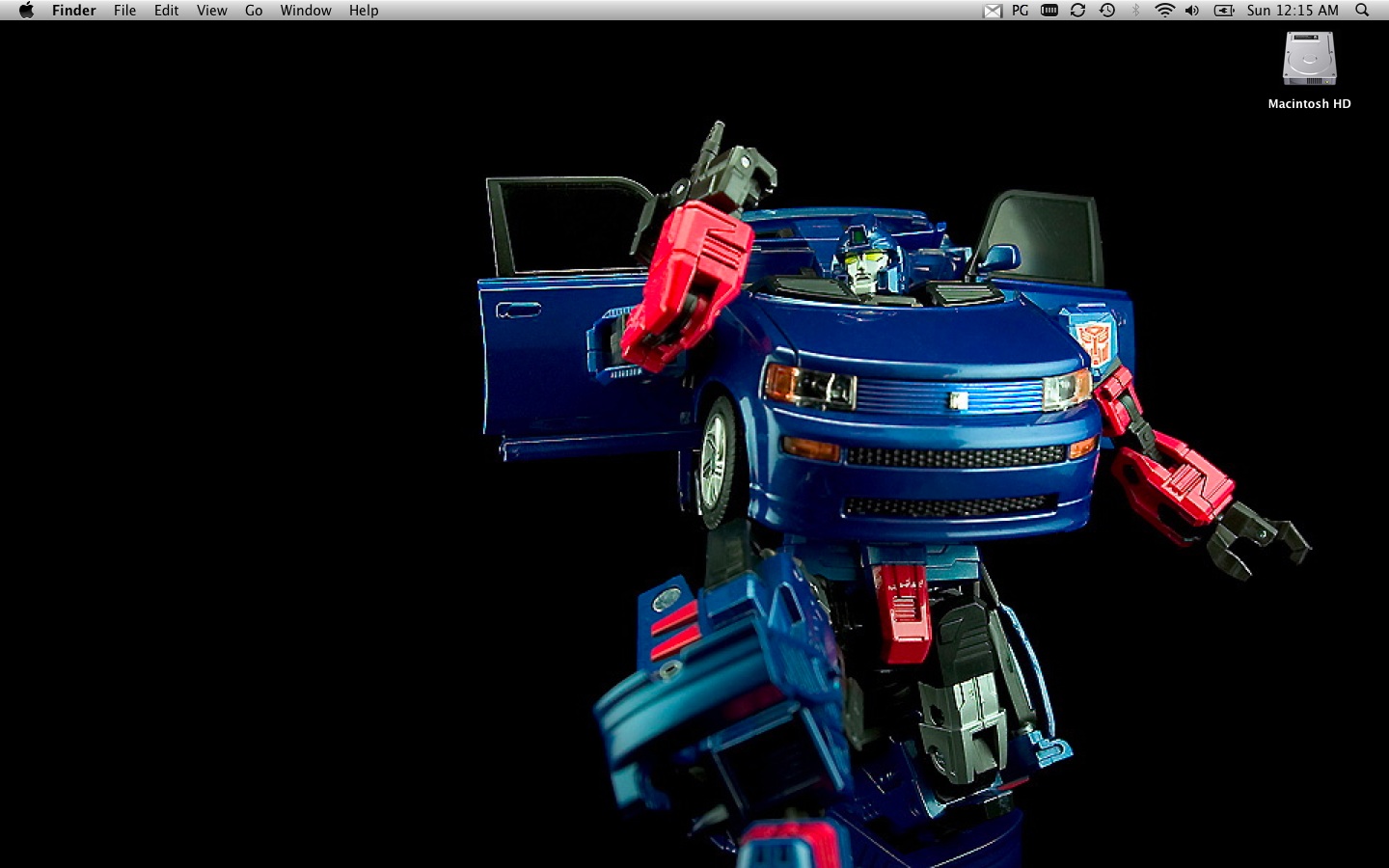
Task: Click the memory chip status icon
Action: [1049, 11]
